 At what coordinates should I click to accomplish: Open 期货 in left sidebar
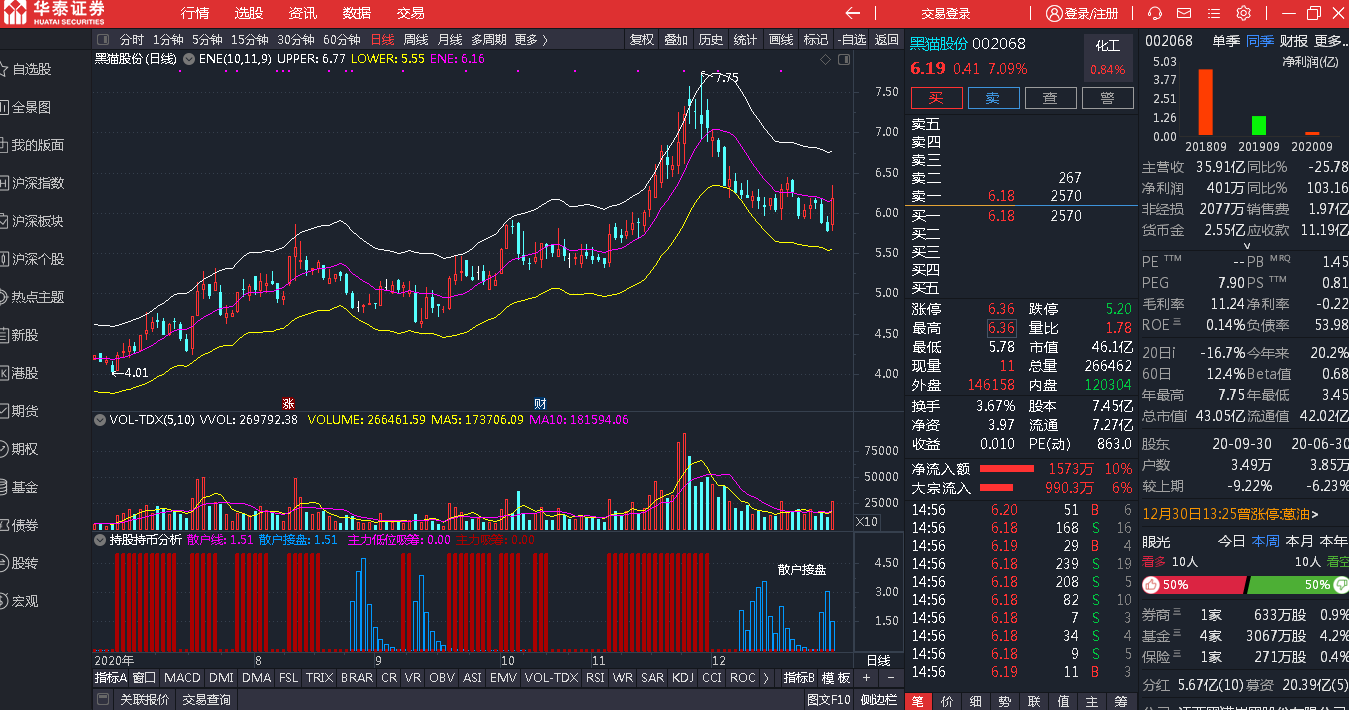pyautogui.click(x=25, y=411)
